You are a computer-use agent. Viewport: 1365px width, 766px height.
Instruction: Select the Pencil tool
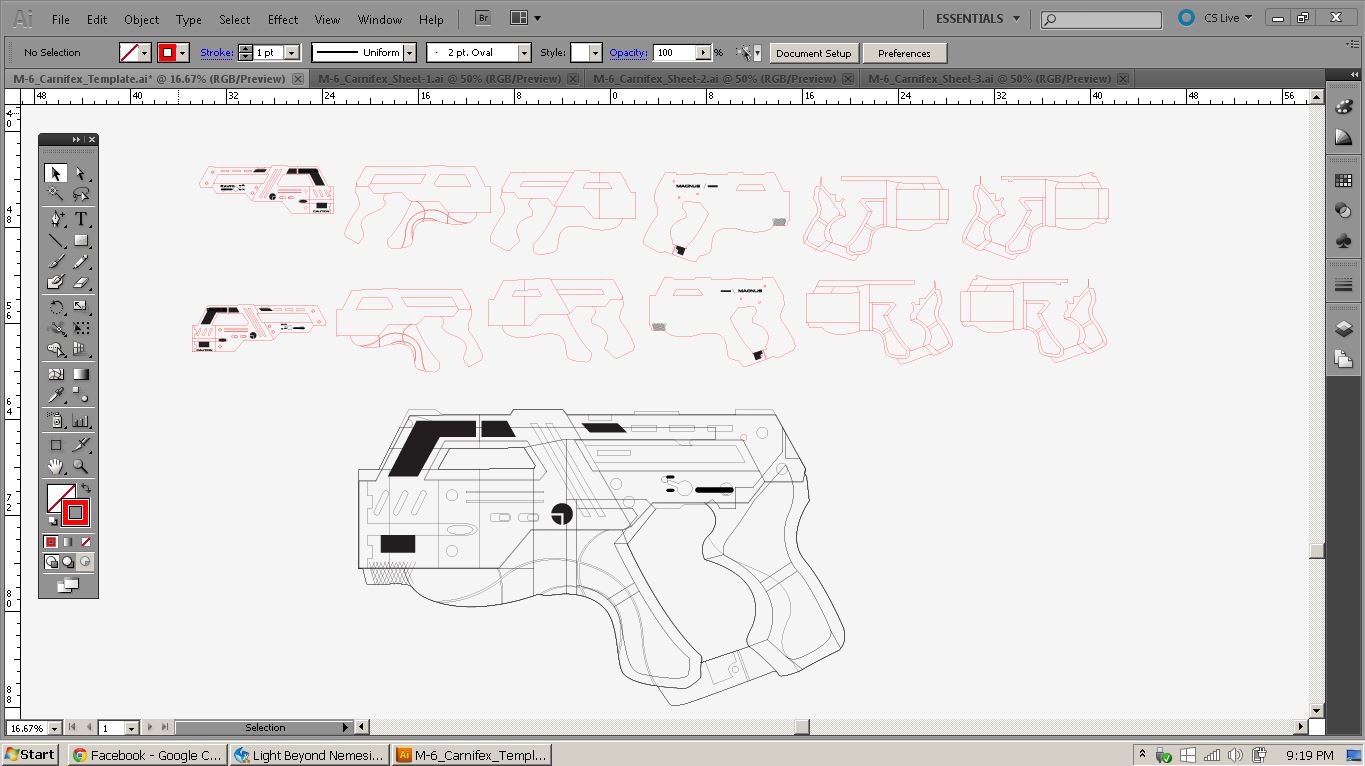coord(81,261)
